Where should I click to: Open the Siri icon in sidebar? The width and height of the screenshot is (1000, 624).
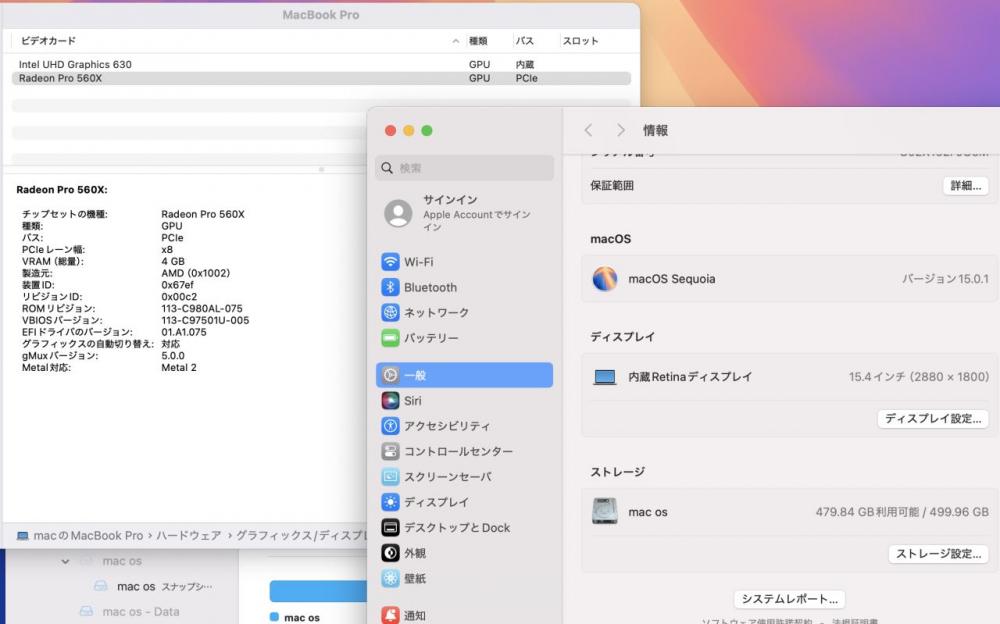tap(390, 401)
